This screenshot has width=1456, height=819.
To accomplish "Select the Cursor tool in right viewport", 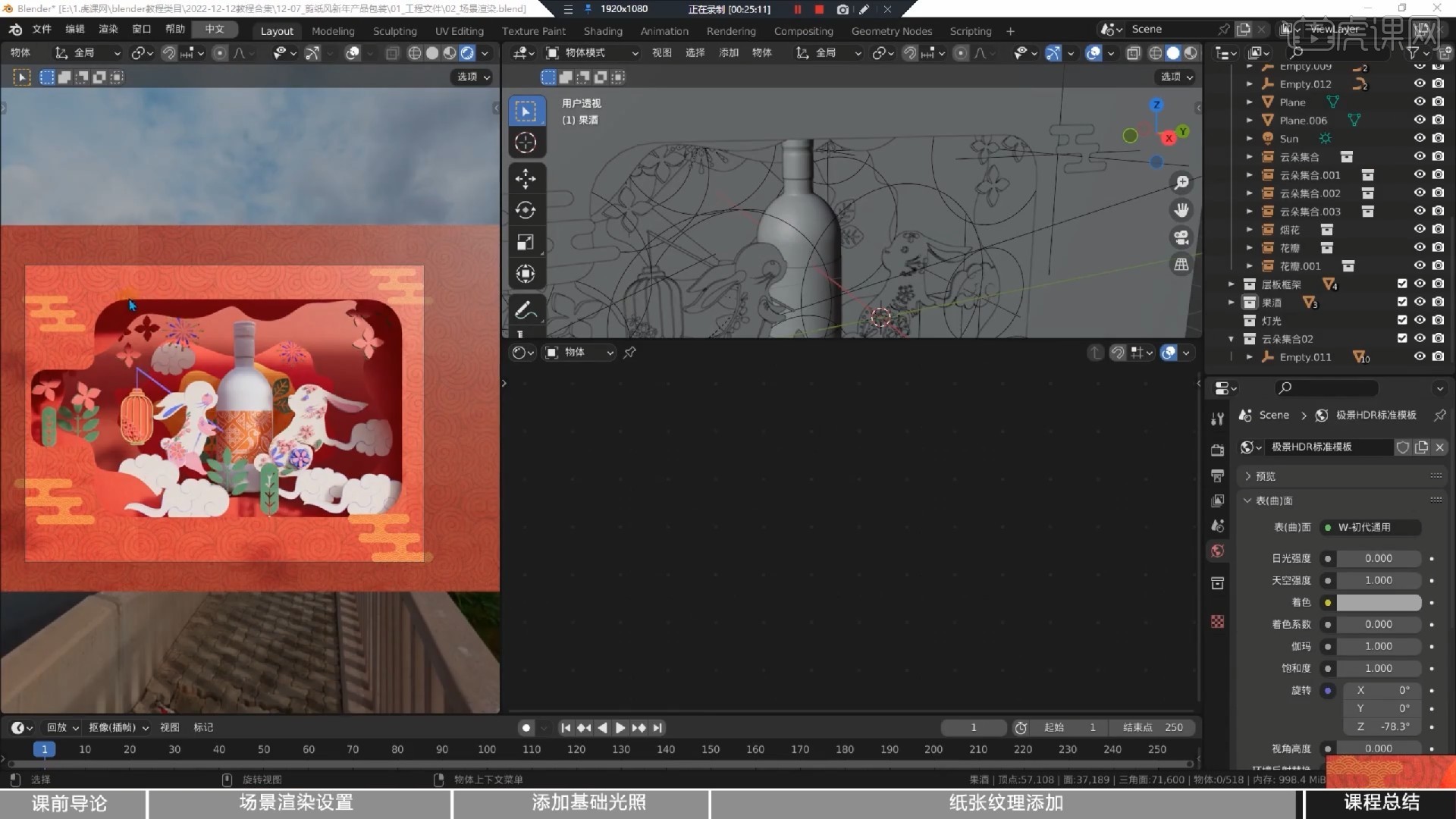I will click(526, 143).
